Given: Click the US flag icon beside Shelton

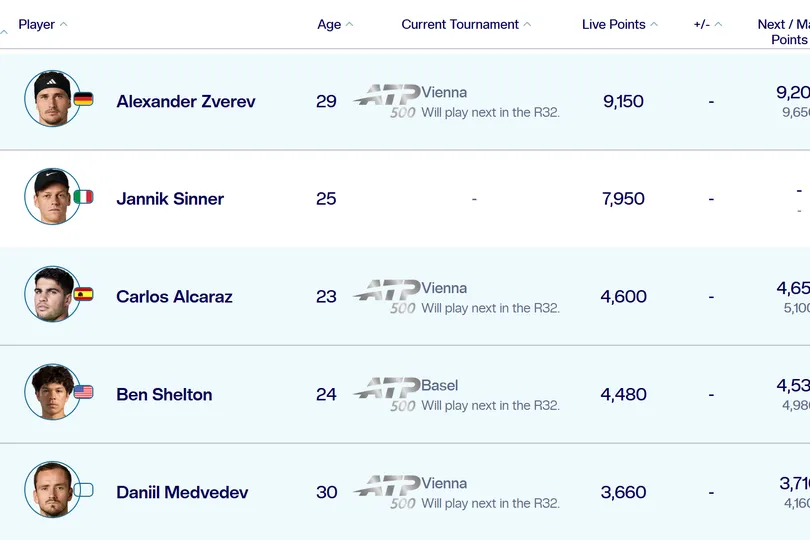Looking at the screenshot, I should [83, 392].
